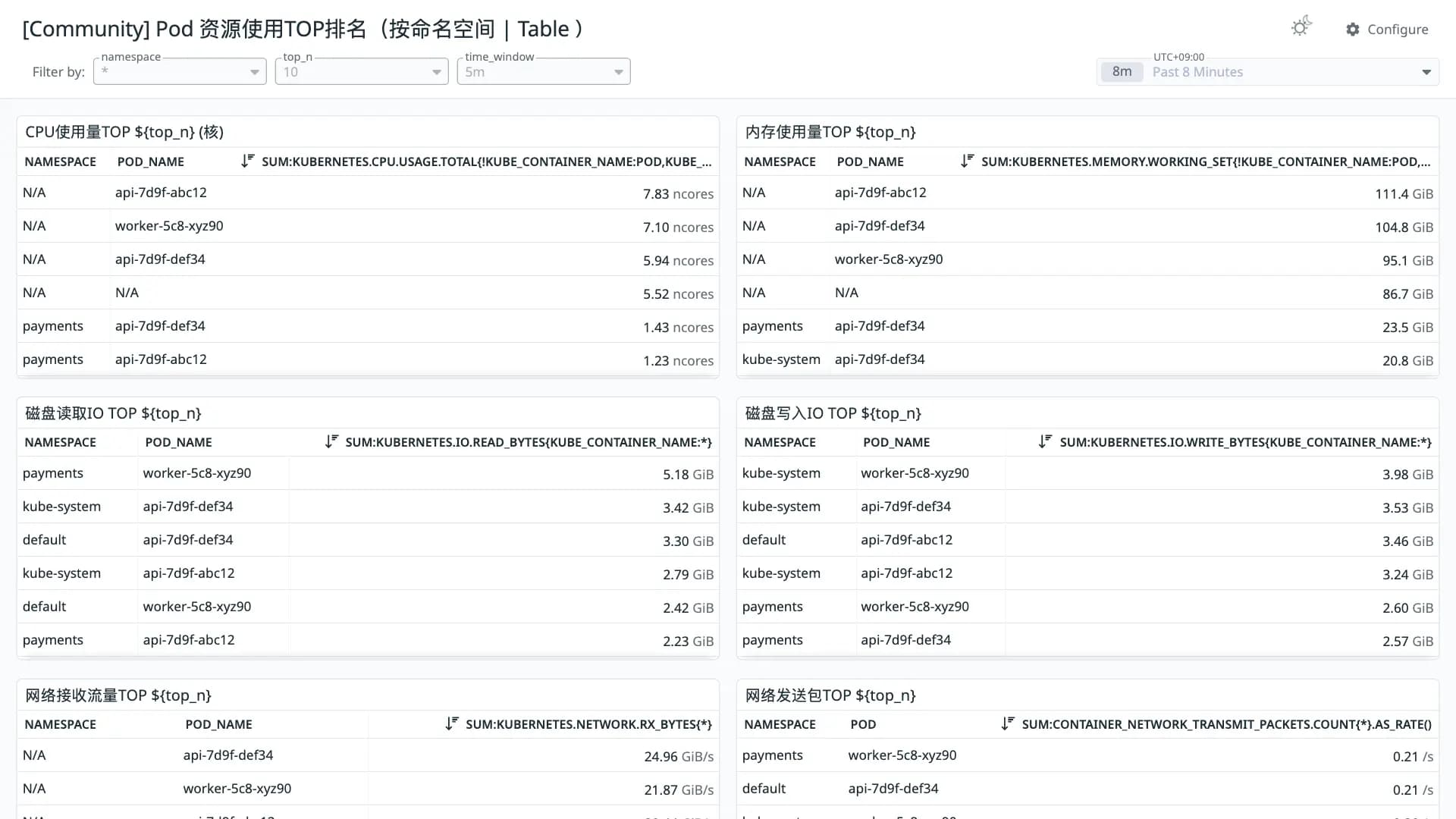This screenshot has width=1456, height=819.
Task: Click sort icon beside IO.WRITE_BYTES column
Action: pyautogui.click(x=1045, y=442)
